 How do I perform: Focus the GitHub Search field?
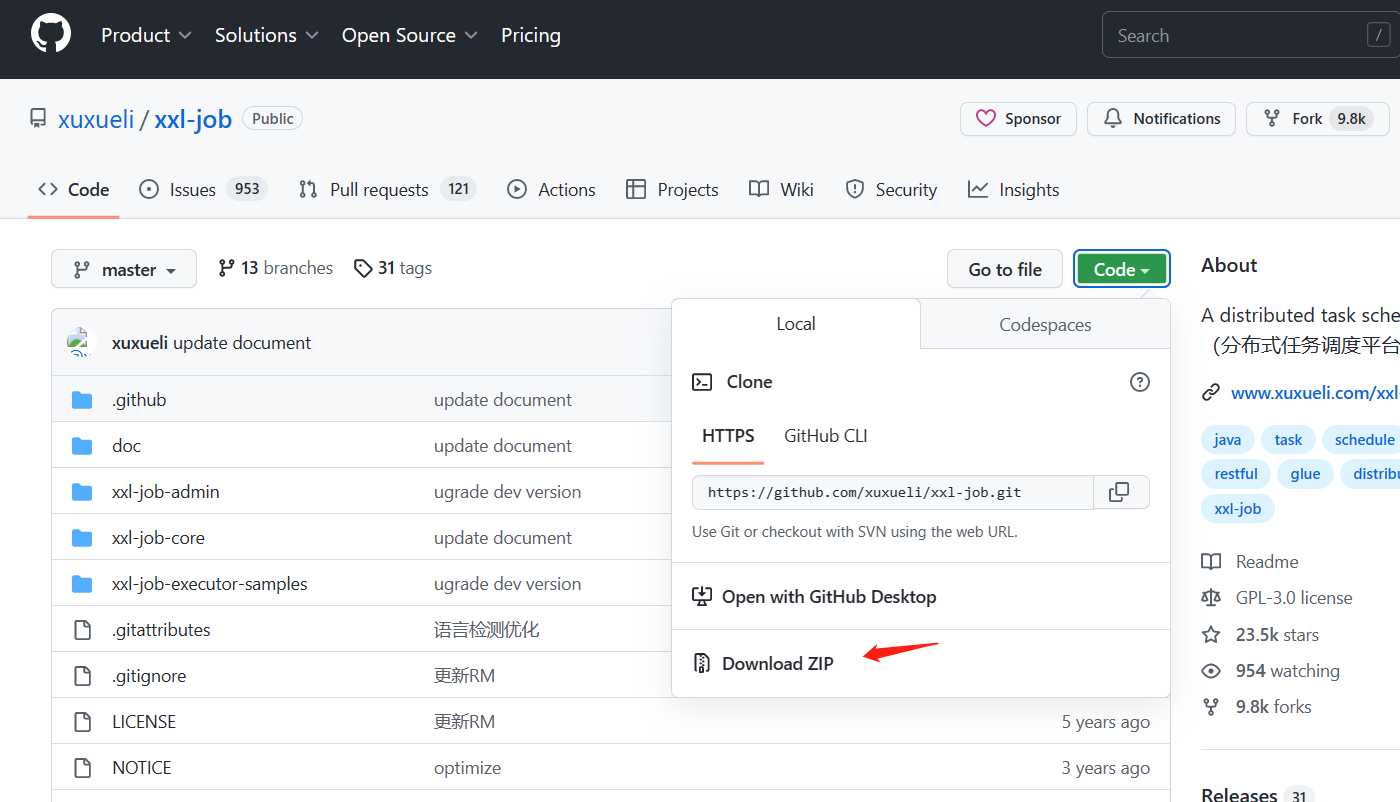point(1250,35)
